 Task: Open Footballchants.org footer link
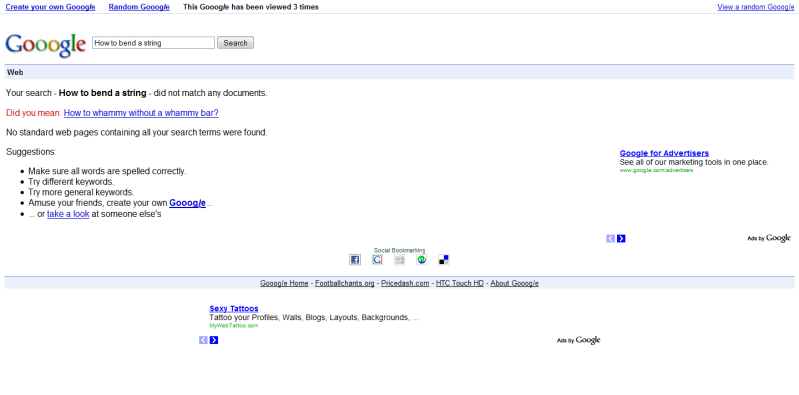344,283
